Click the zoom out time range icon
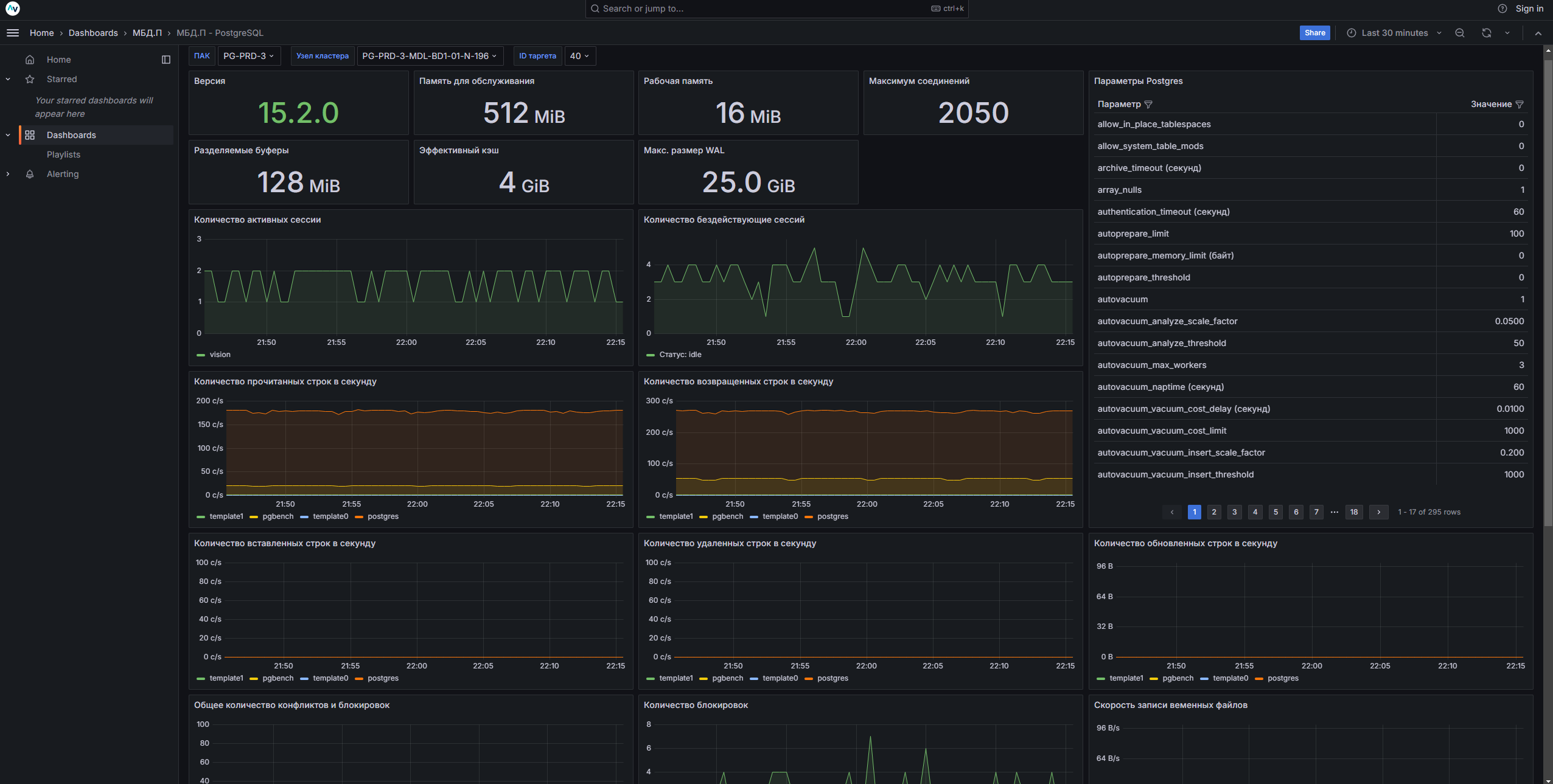 [x=1460, y=33]
